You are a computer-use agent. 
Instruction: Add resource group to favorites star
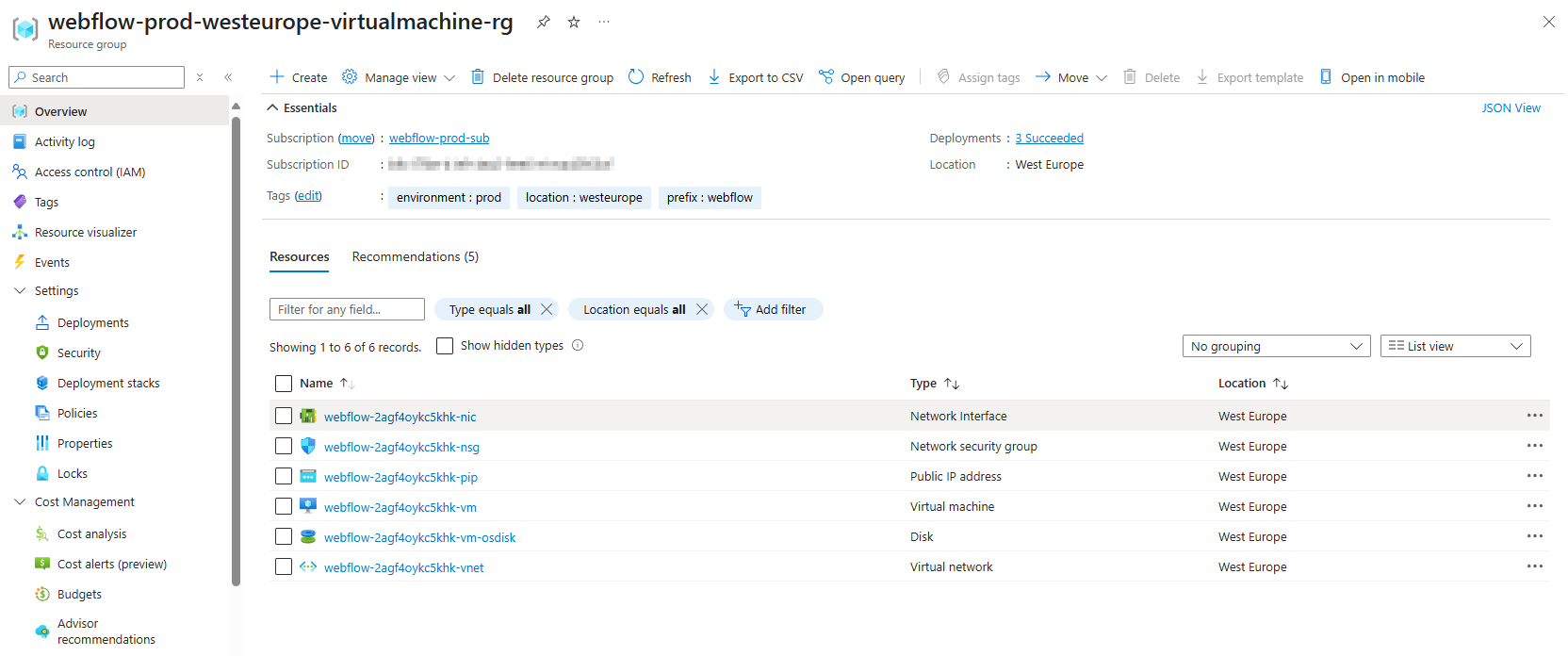coord(574,22)
